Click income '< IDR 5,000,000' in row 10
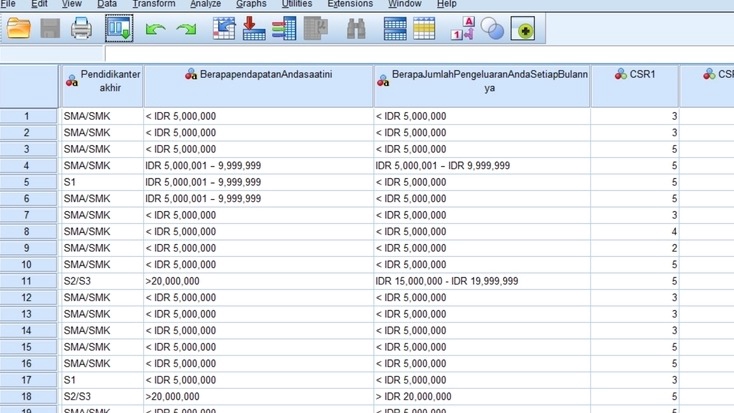This screenshot has height=413, width=734. 258,265
